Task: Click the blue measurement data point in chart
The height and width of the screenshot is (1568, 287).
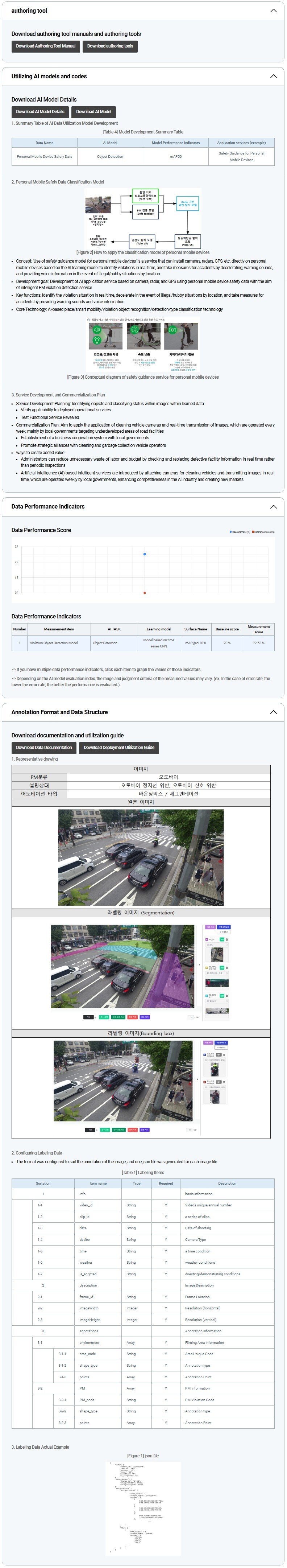Action: point(145,555)
